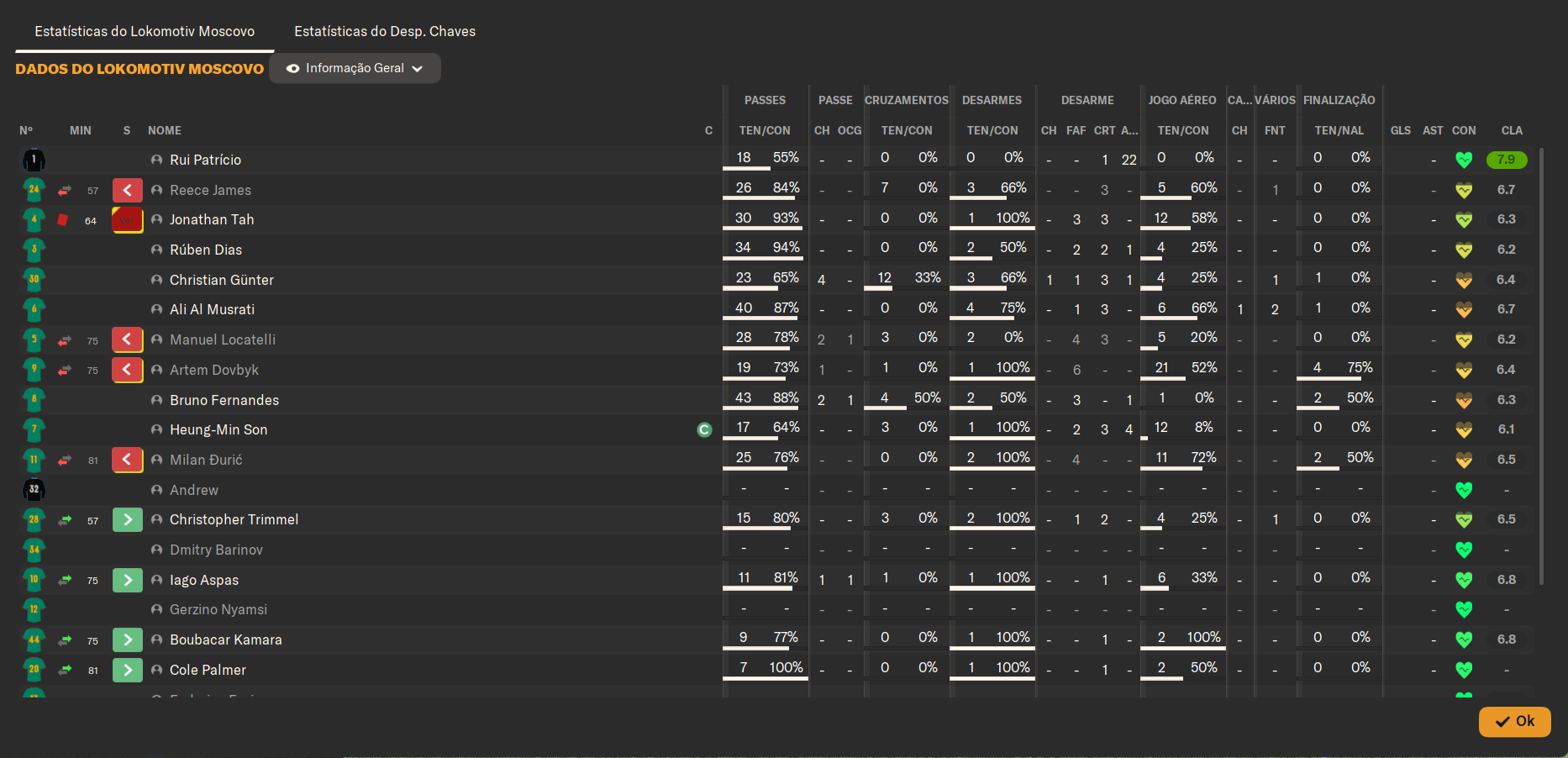Sort by the MIN column header
This screenshot has width=1568, height=758.
[81, 130]
